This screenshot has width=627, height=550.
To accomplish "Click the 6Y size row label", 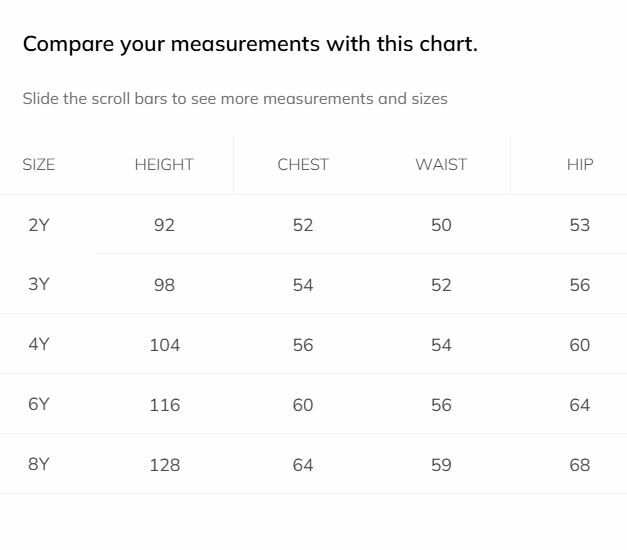I will coord(39,404).
